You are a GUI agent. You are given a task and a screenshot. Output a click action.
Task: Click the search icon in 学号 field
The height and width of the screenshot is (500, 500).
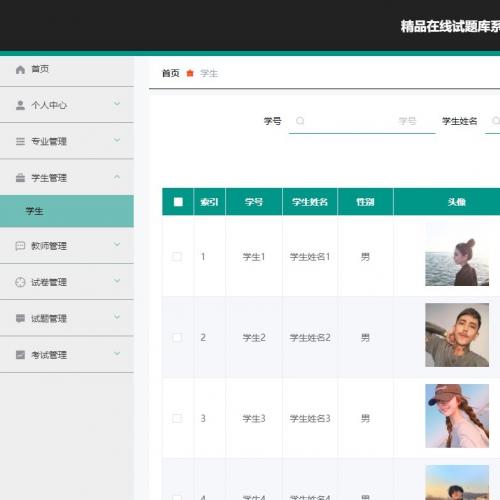click(300, 121)
